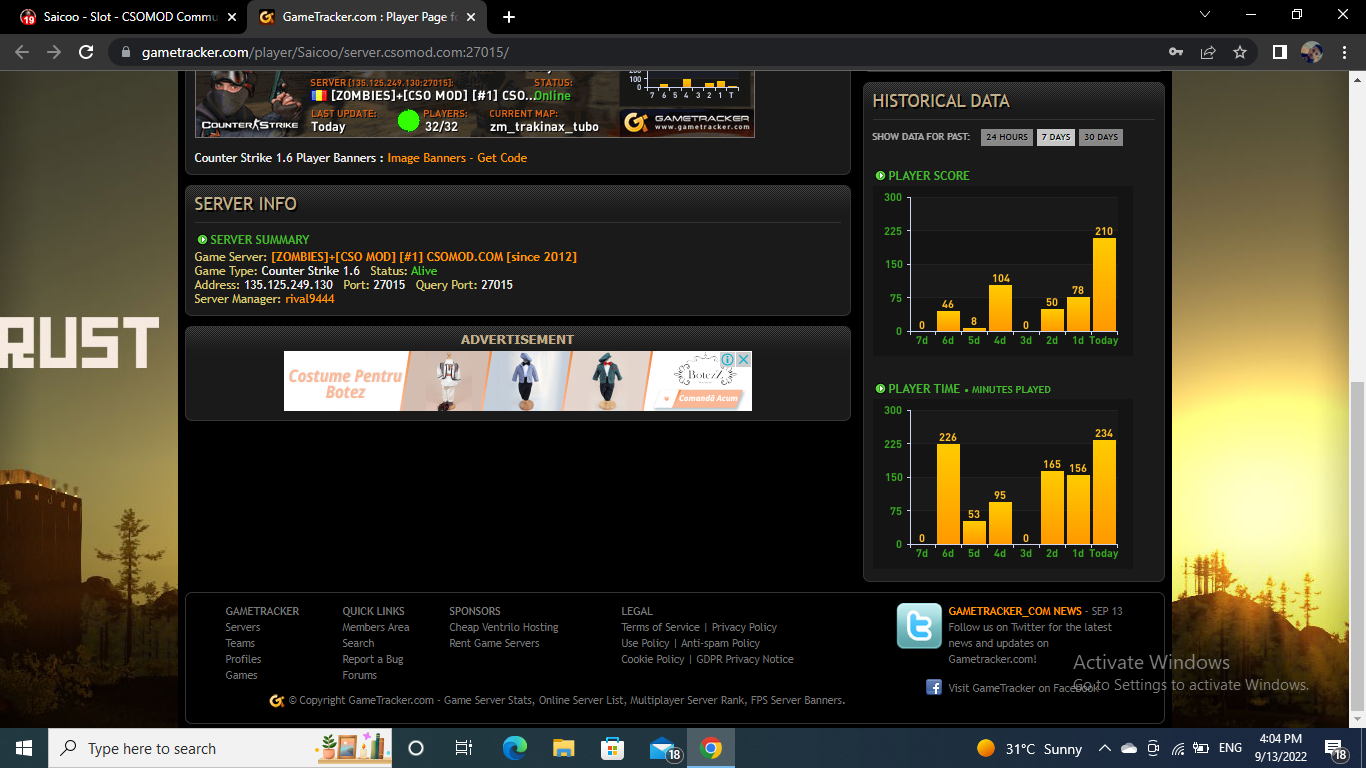Open Microsoft Store from taskbar
Viewport: 1366px width, 768px height.
(612, 748)
